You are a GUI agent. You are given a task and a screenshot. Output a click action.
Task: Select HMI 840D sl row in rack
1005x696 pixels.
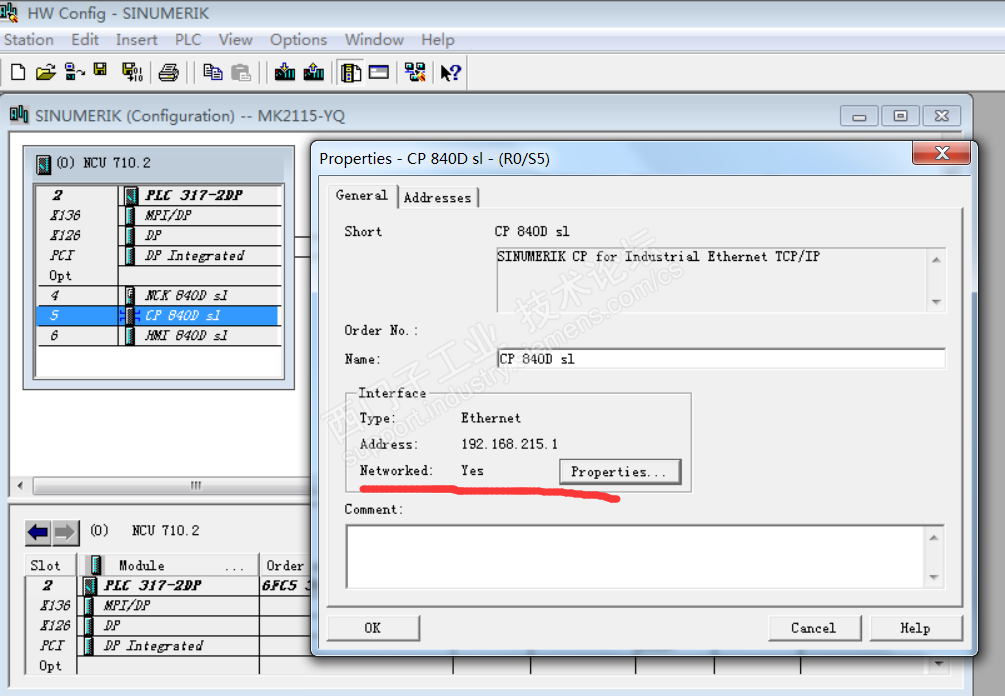pyautogui.click(x=159, y=335)
